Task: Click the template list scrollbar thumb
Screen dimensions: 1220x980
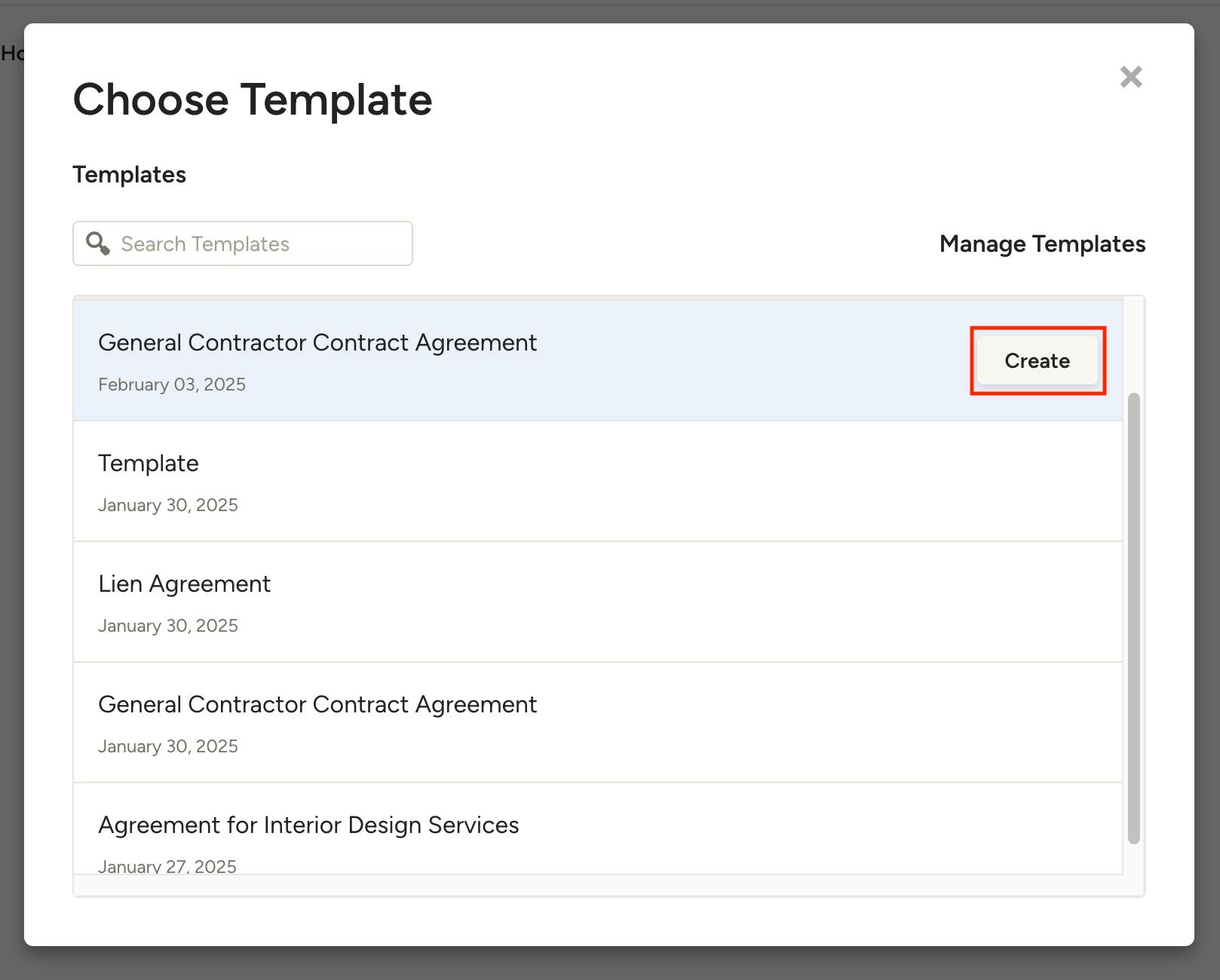Action: pyautogui.click(x=1133, y=618)
